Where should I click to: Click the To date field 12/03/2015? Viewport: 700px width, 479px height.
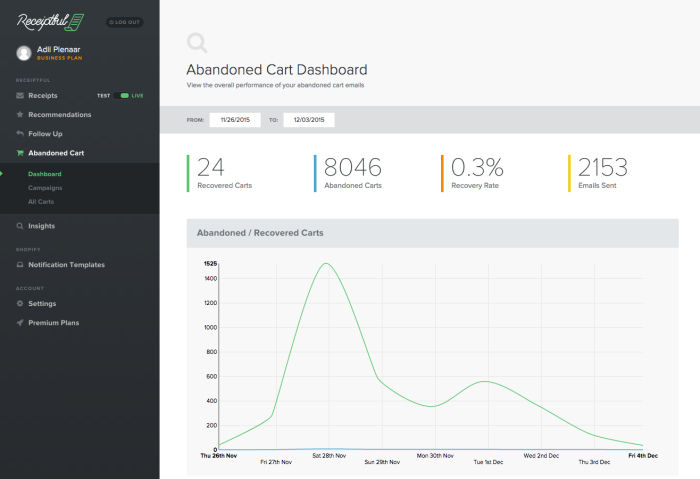pos(309,120)
